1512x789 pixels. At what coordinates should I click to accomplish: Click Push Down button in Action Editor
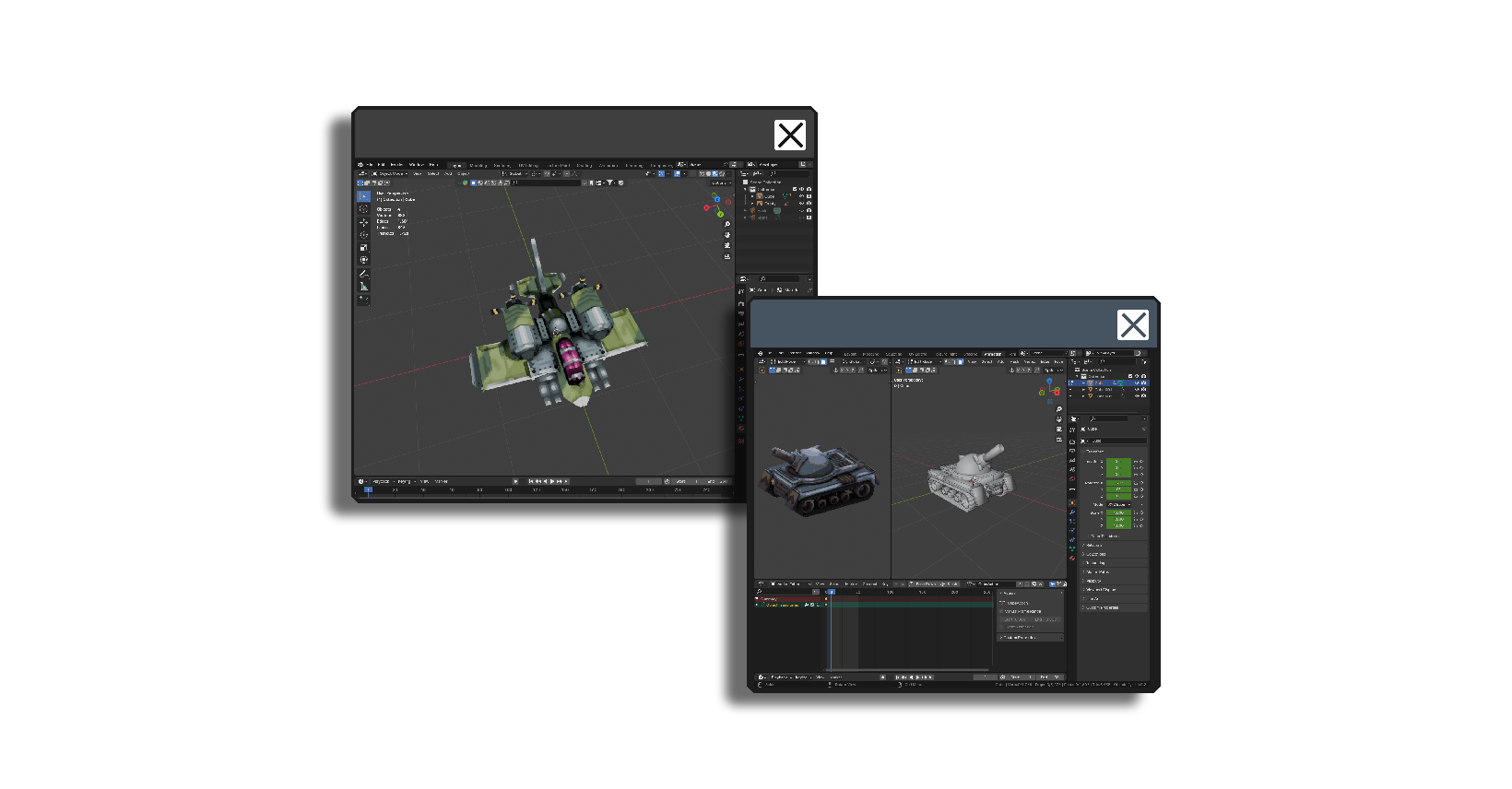coord(922,583)
